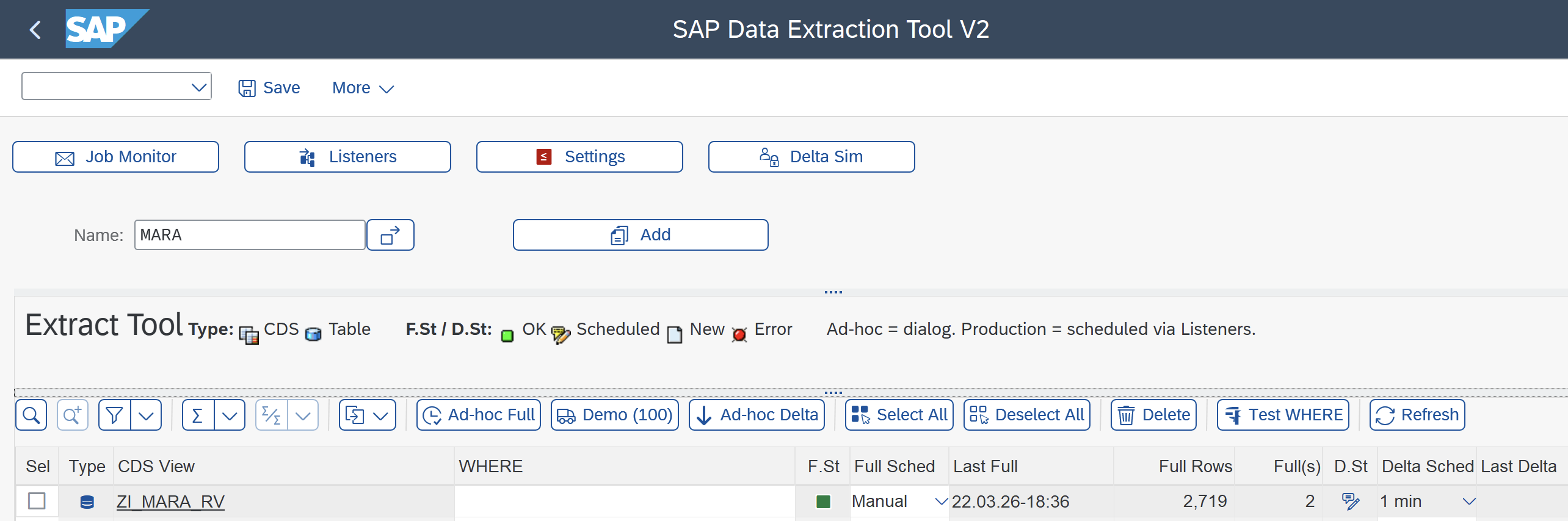Run Test WHERE check

tap(1283, 415)
